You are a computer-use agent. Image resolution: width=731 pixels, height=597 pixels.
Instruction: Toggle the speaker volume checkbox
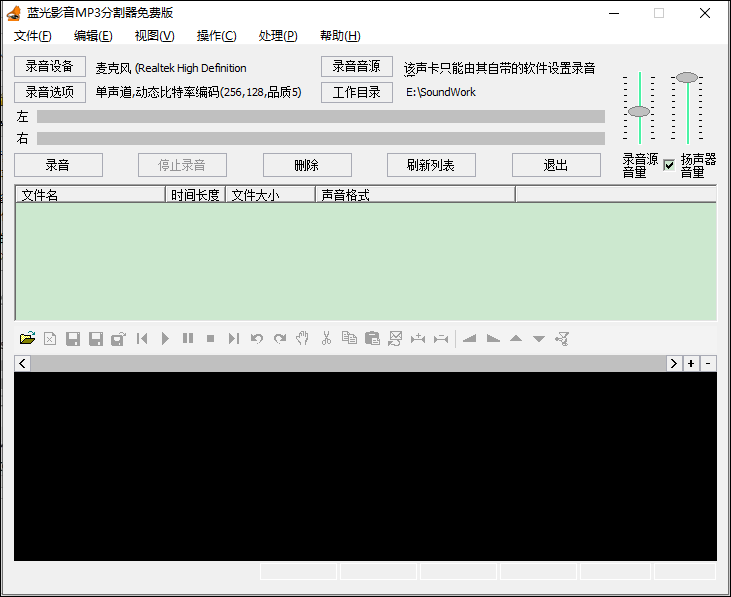pos(669,165)
